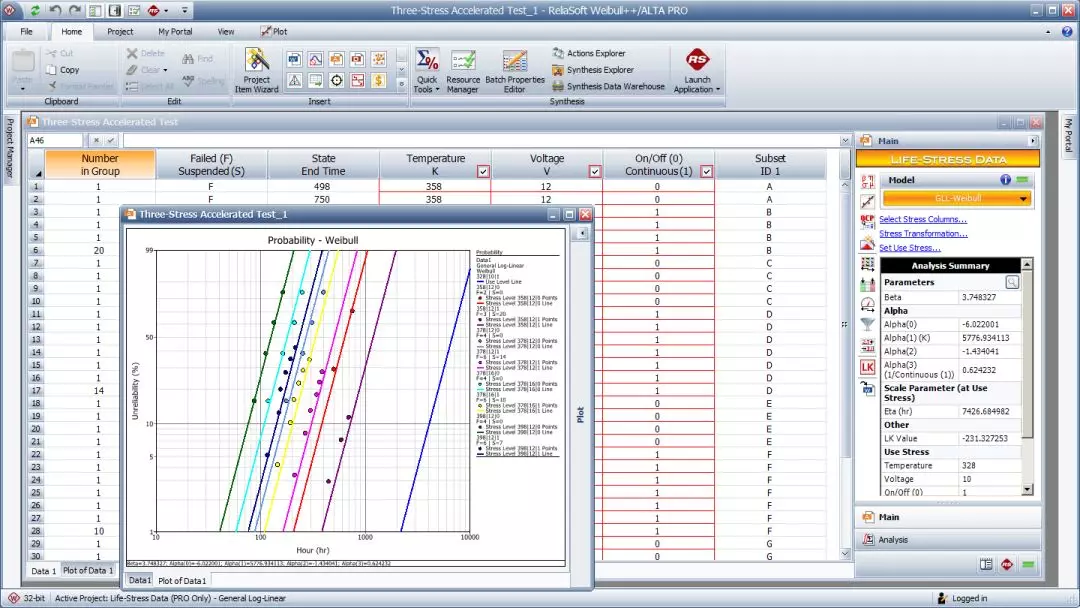Click the curve plot icon in the Insert gallery
This screenshot has height=608, width=1080.
click(315, 59)
